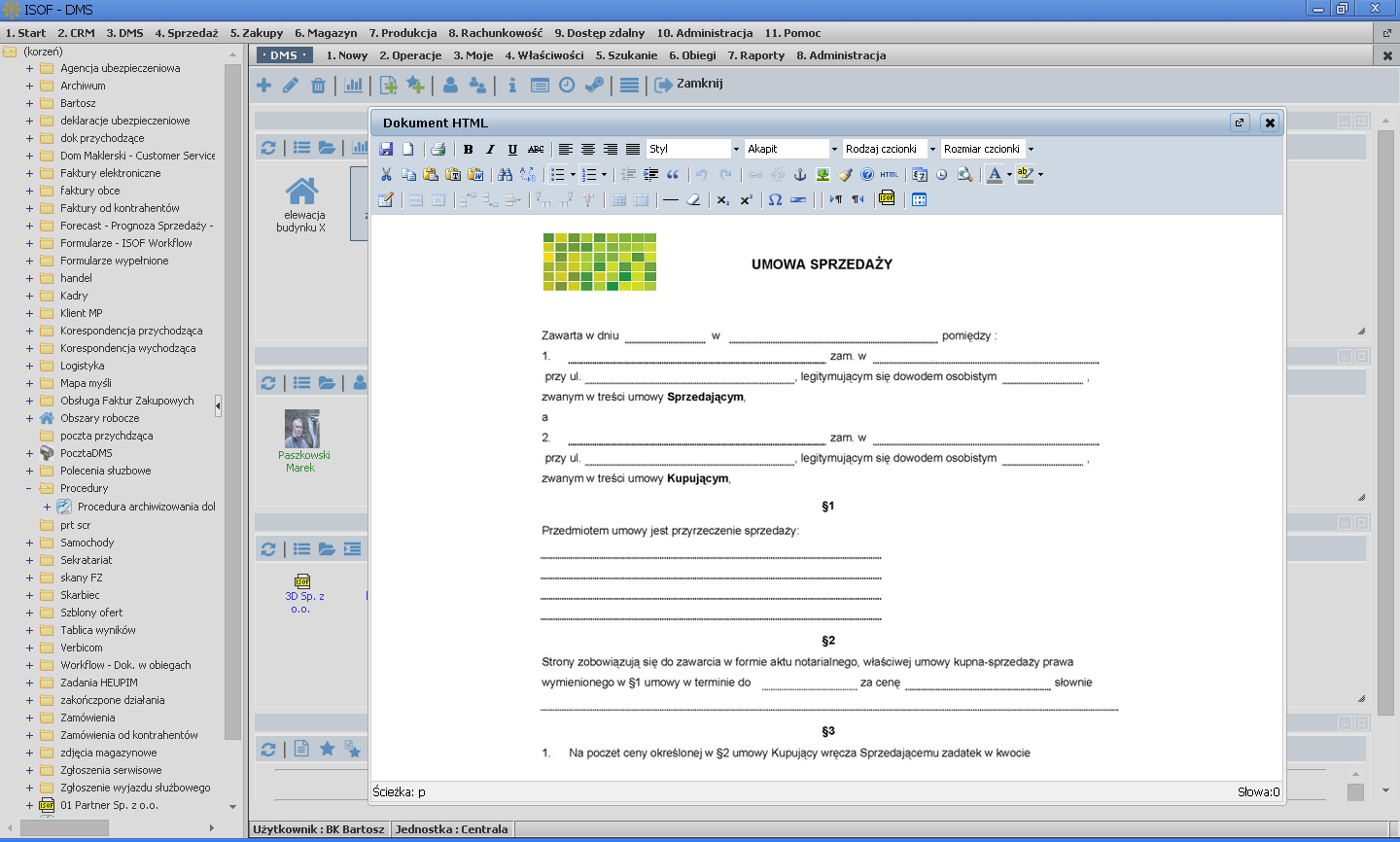The width and height of the screenshot is (1400, 842).
Task: Expand the Zamówienia folder in the tree
Action: (x=29, y=718)
